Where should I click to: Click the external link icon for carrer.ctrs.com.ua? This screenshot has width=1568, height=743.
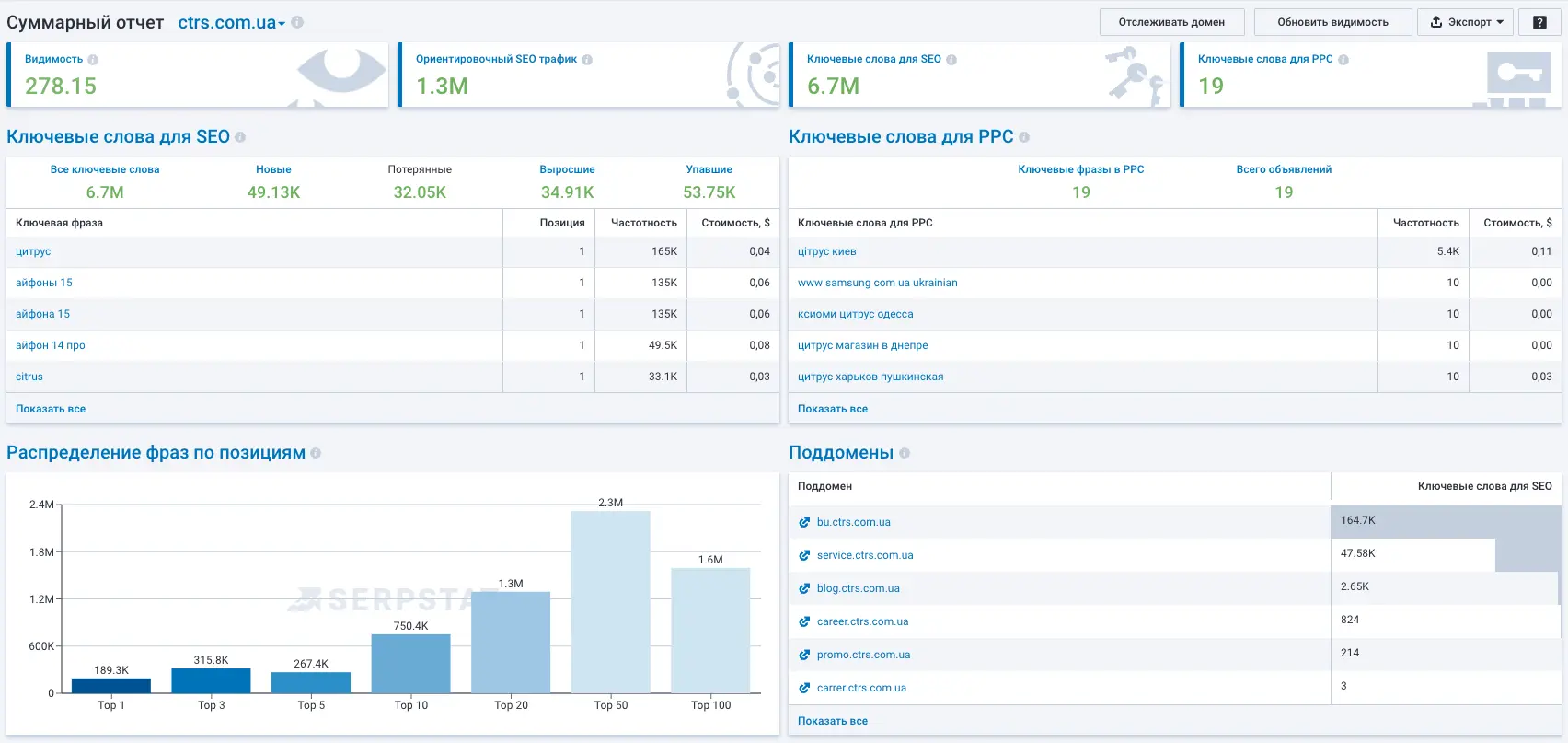804,688
